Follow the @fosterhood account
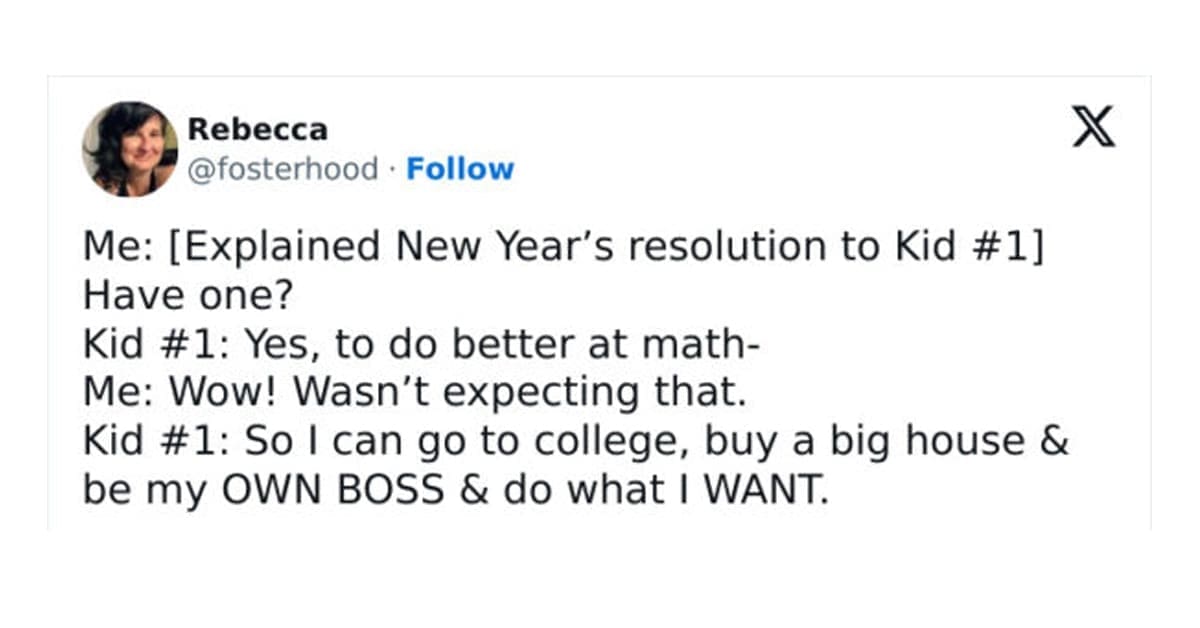The width and height of the screenshot is (1200, 628). [460, 169]
